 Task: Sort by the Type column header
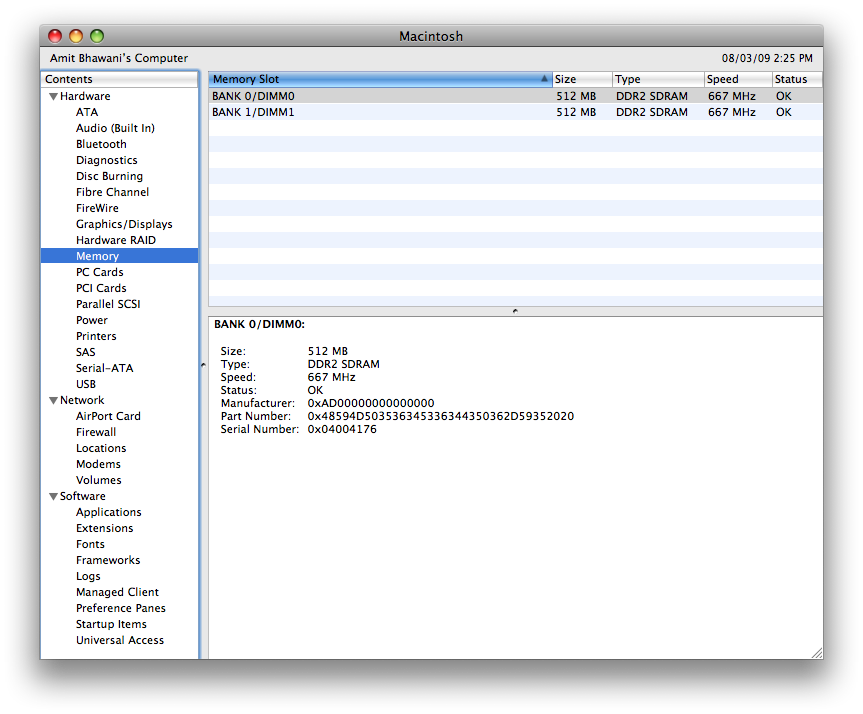pyautogui.click(x=658, y=79)
